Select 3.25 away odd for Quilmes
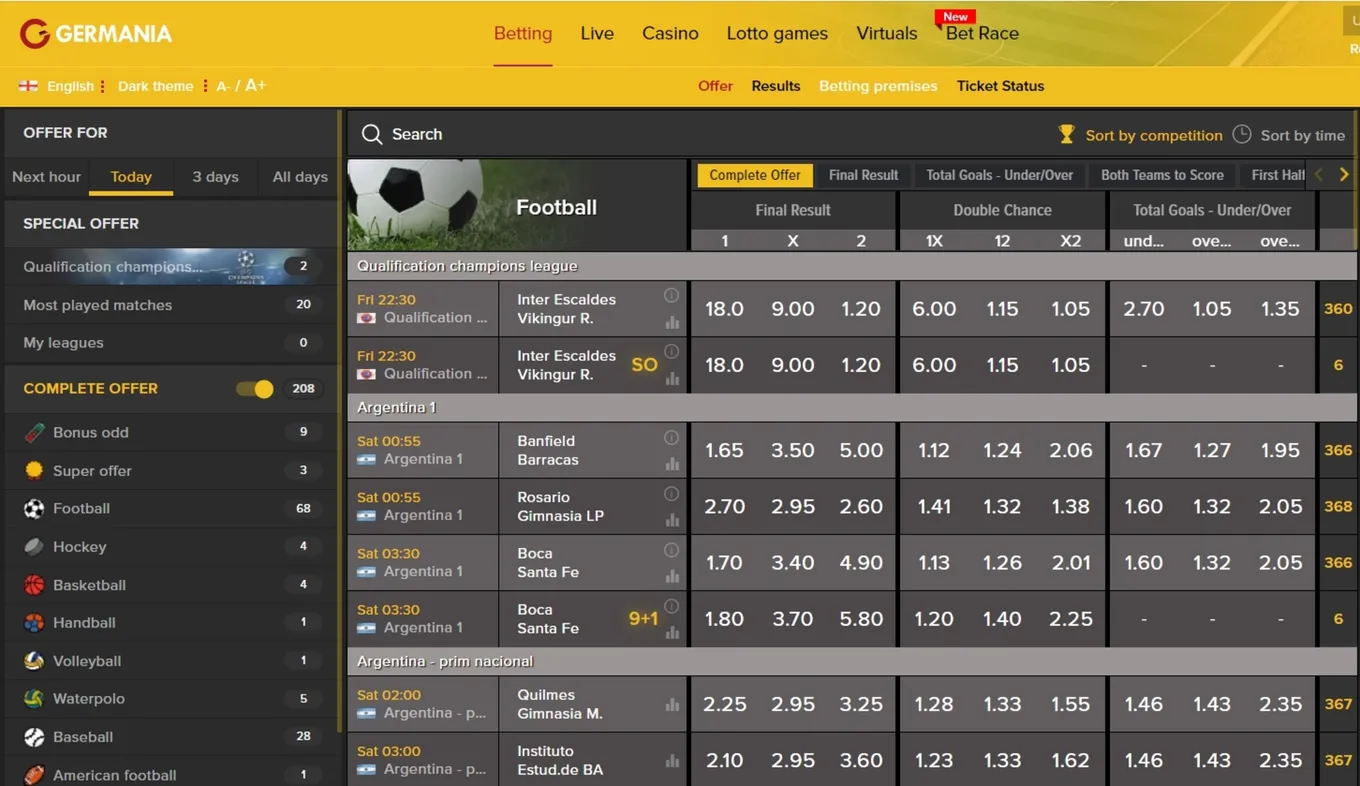The height and width of the screenshot is (786, 1360). 861,704
